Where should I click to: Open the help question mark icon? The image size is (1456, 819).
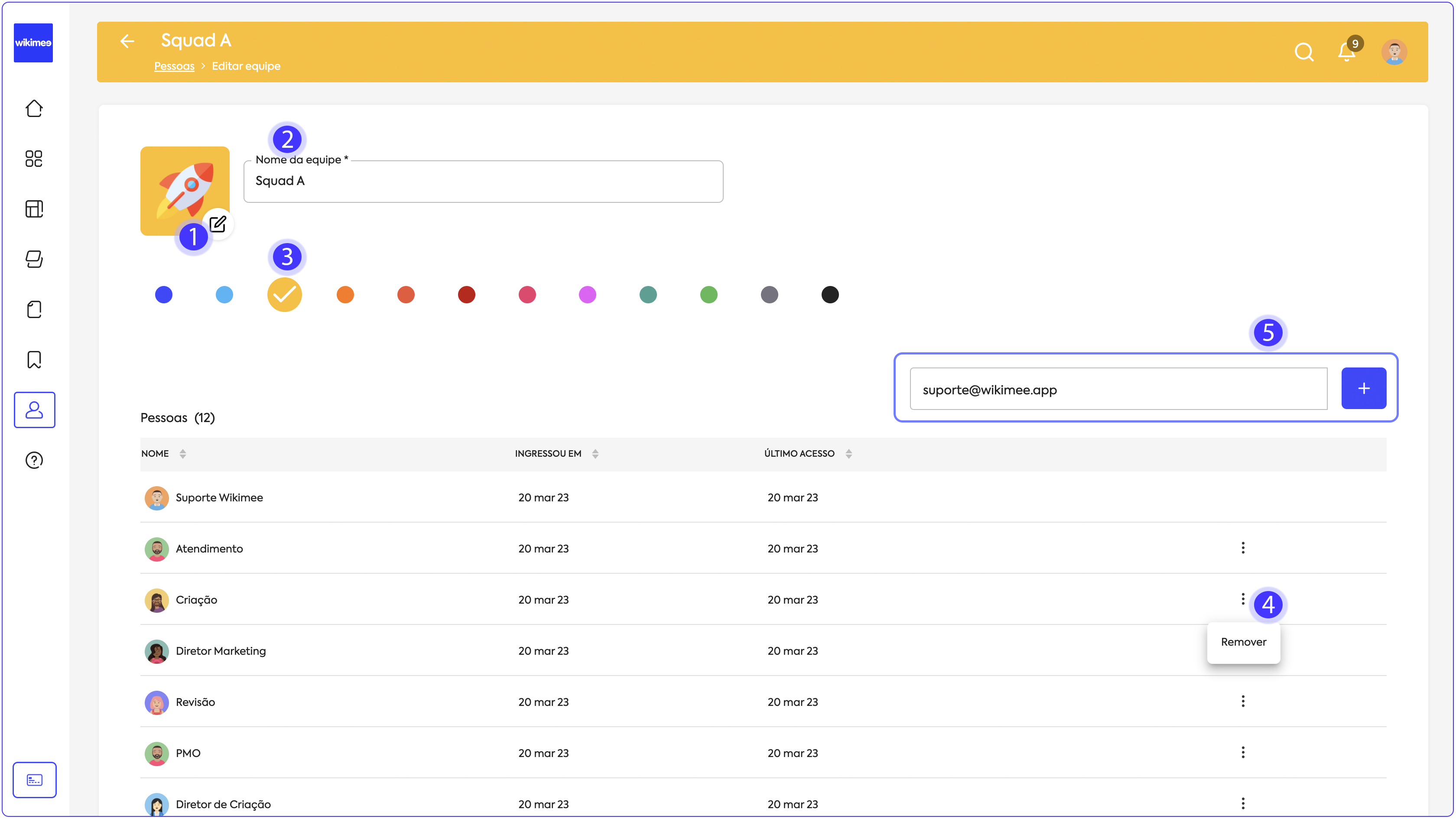(34, 460)
